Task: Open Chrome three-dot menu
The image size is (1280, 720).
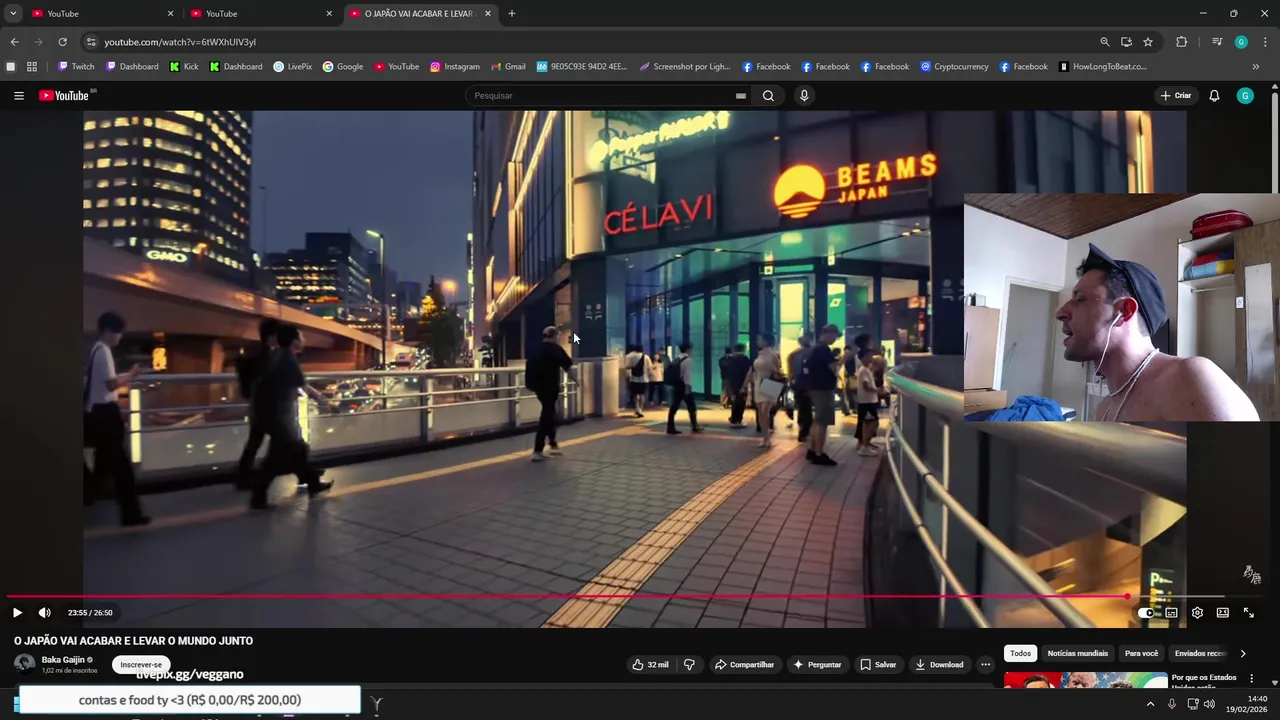Action: coord(1266,42)
